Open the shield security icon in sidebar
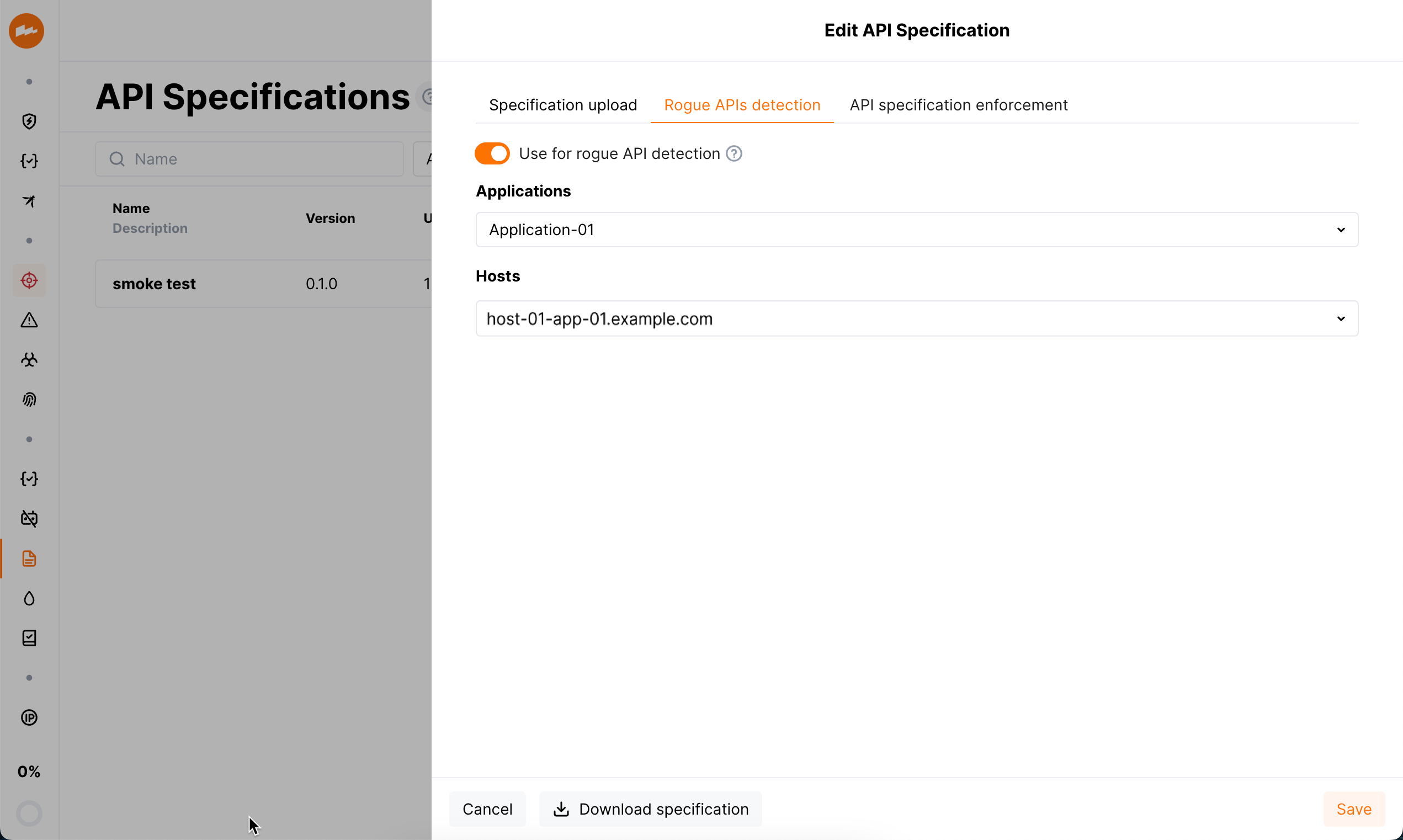Screen dimensions: 1403x840 [29, 121]
